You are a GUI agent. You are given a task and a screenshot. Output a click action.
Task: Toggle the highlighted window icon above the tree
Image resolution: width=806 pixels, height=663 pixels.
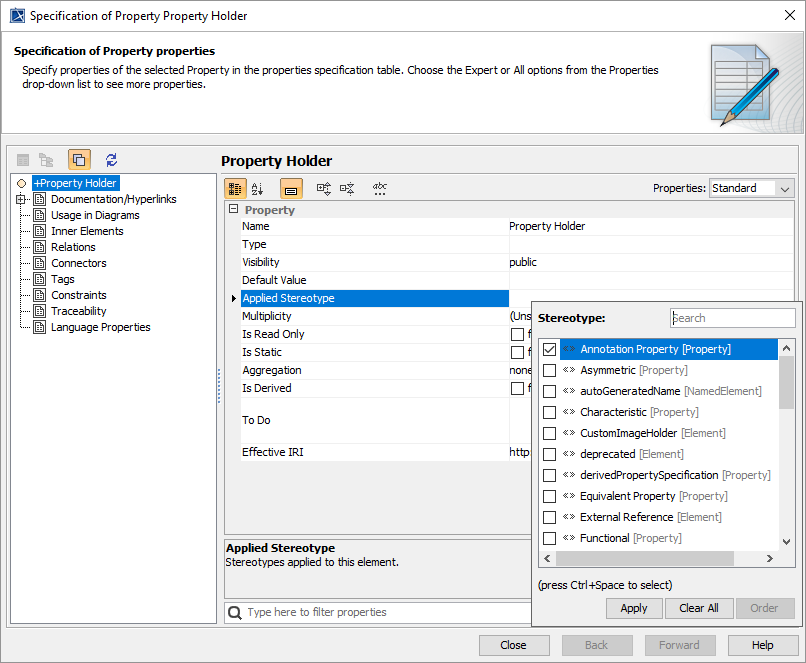(79, 160)
